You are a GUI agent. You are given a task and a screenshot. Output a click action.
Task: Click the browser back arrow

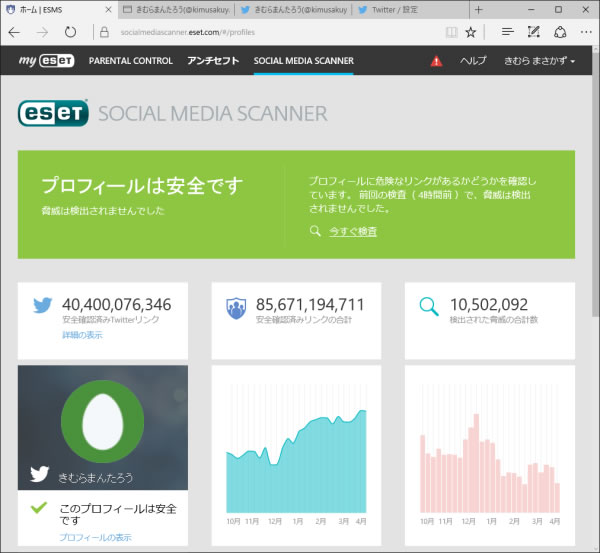(14, 32)
